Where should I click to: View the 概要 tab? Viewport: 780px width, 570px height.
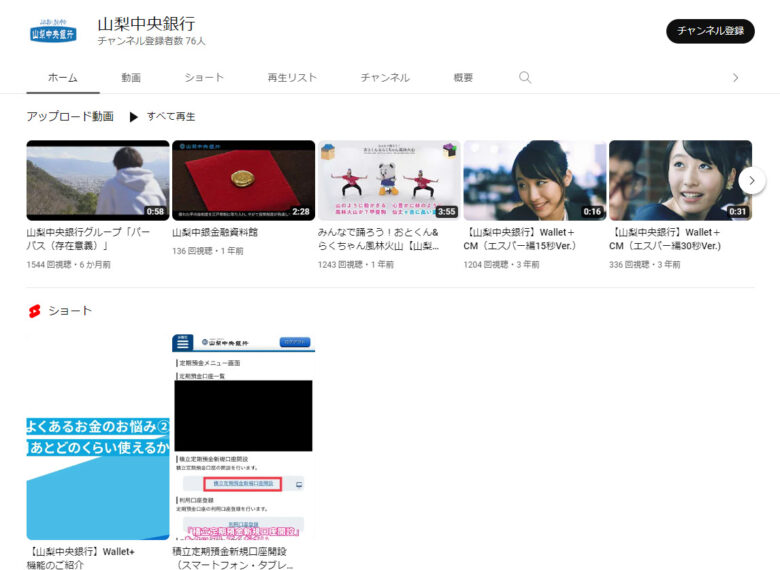pyautogui.click(x=463, y=78)
